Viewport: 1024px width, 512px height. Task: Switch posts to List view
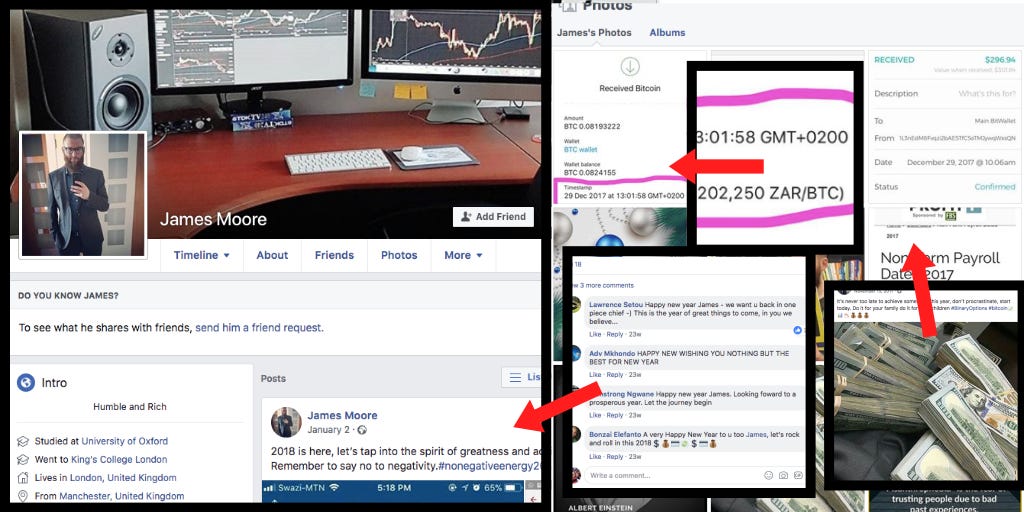(521, 377)
